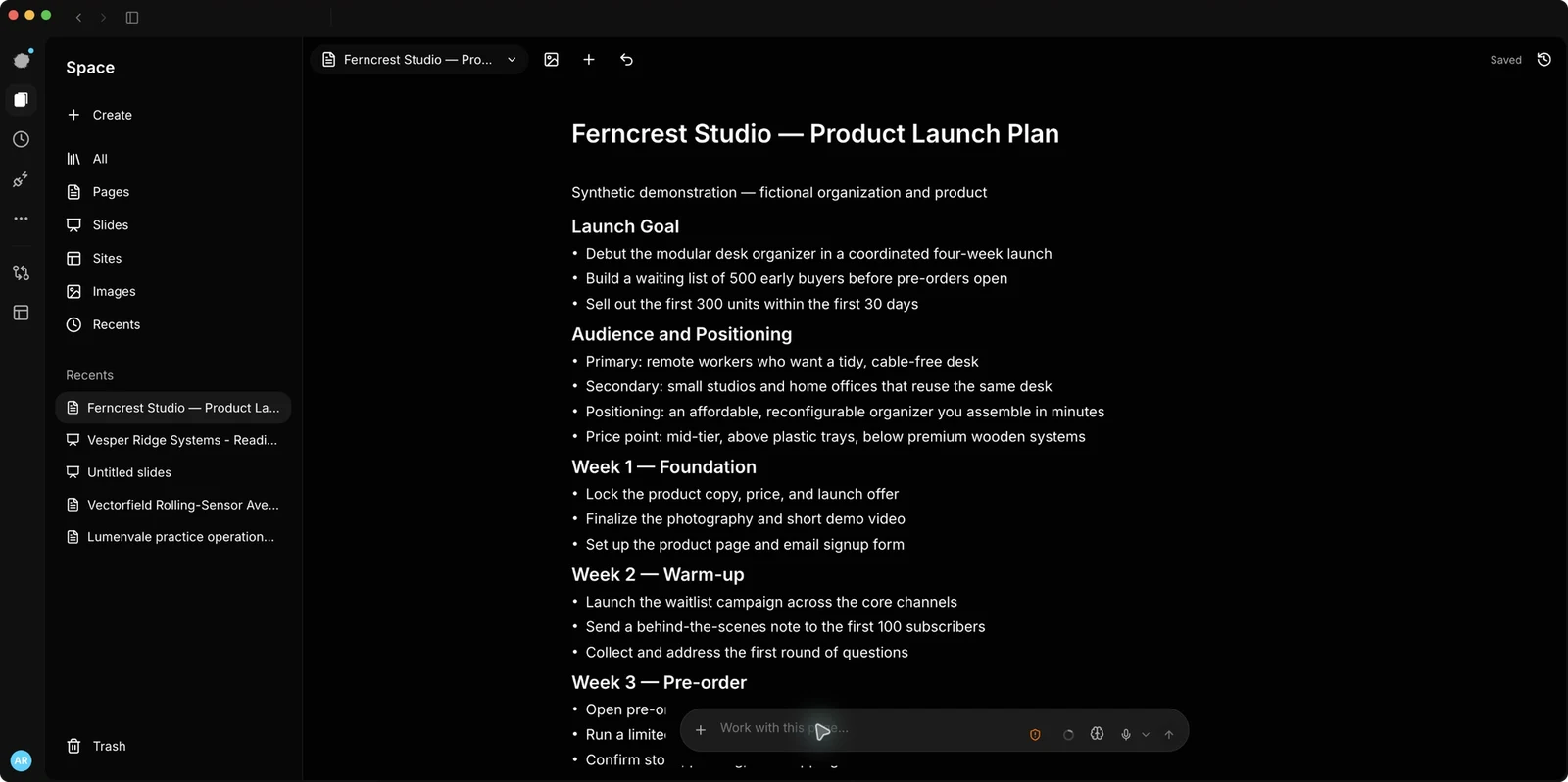Screen dimensions: 1568x782
Task: Click the plus attach icon in prompt bar
Action: 701,730
